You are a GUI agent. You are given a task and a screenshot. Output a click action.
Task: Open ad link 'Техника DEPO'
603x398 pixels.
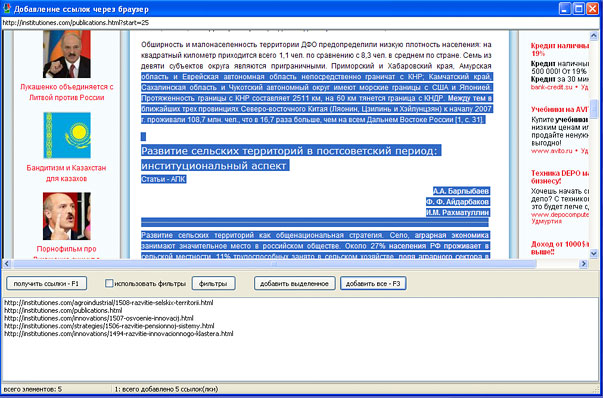coord(560,177)
